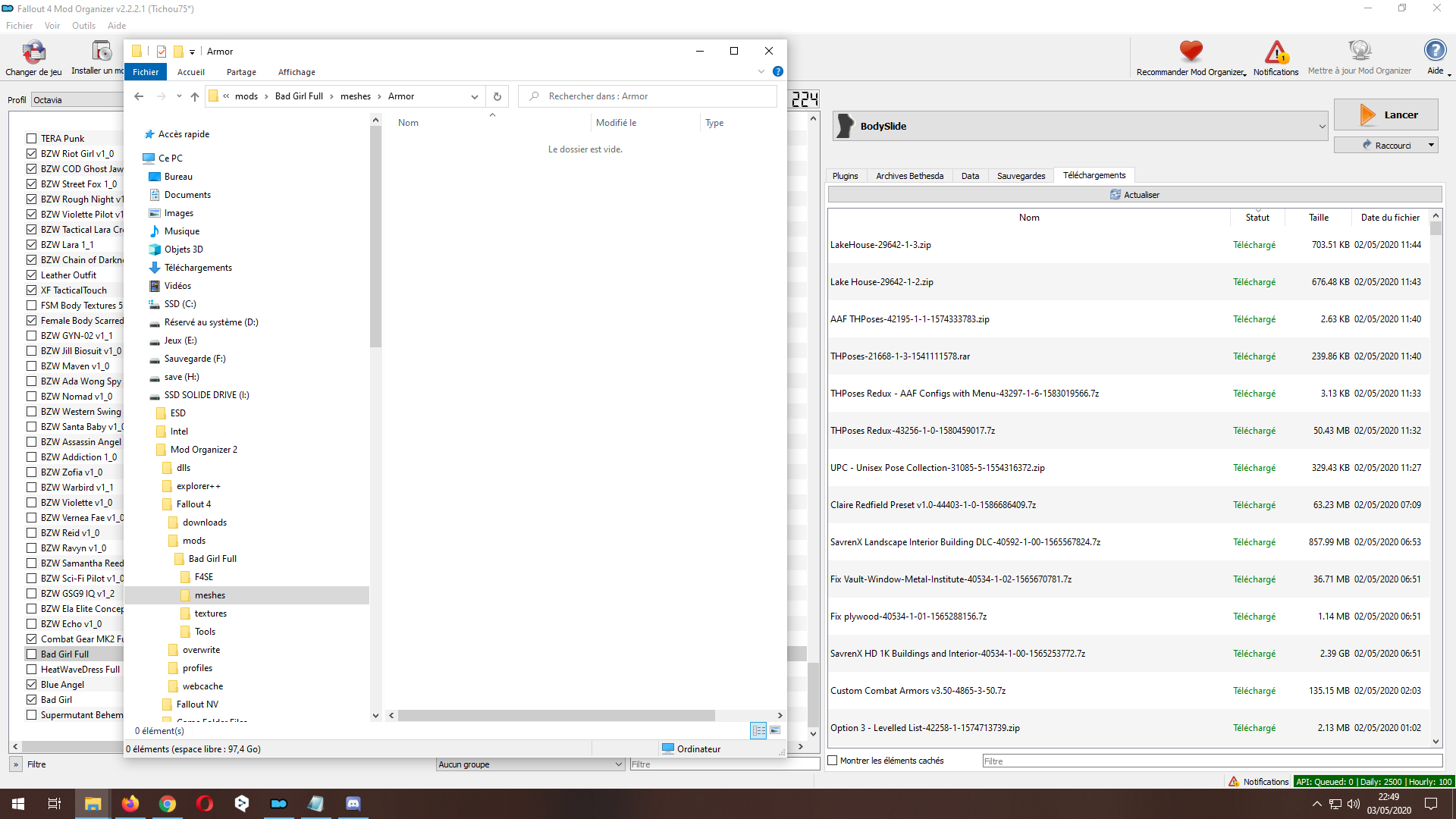The width and height of the screenshot is (1456, 819).
Task: Click the Recommander Mod Organizer heart icon
Action: coord(1191,52)
